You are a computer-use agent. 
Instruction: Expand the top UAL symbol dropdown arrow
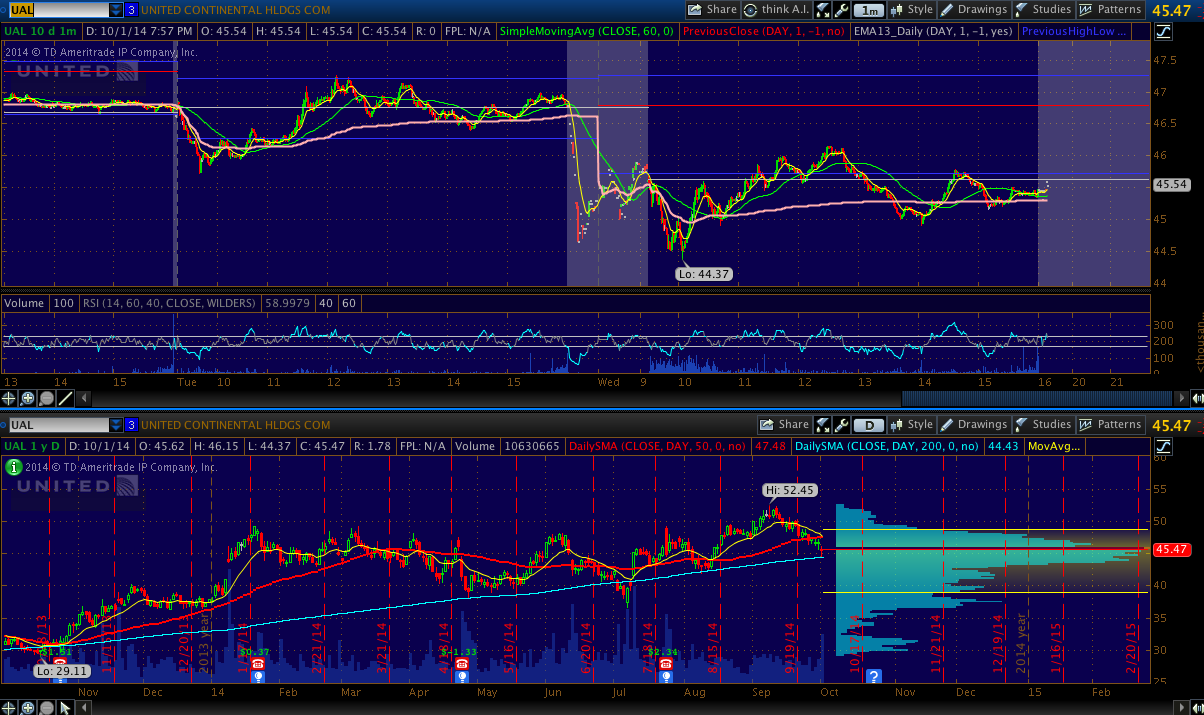[117, 10]
